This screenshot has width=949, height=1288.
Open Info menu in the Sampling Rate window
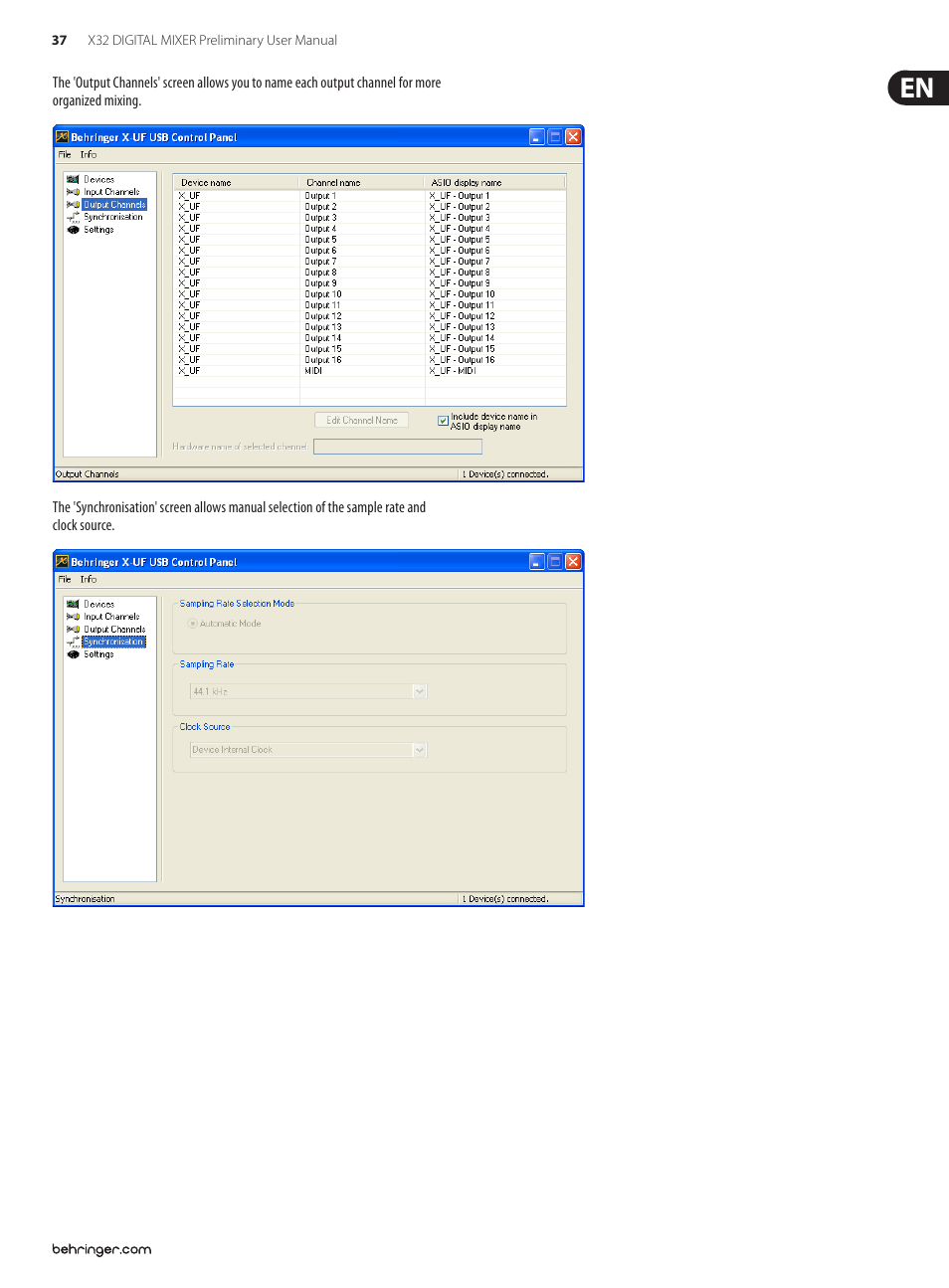point(89,580)
